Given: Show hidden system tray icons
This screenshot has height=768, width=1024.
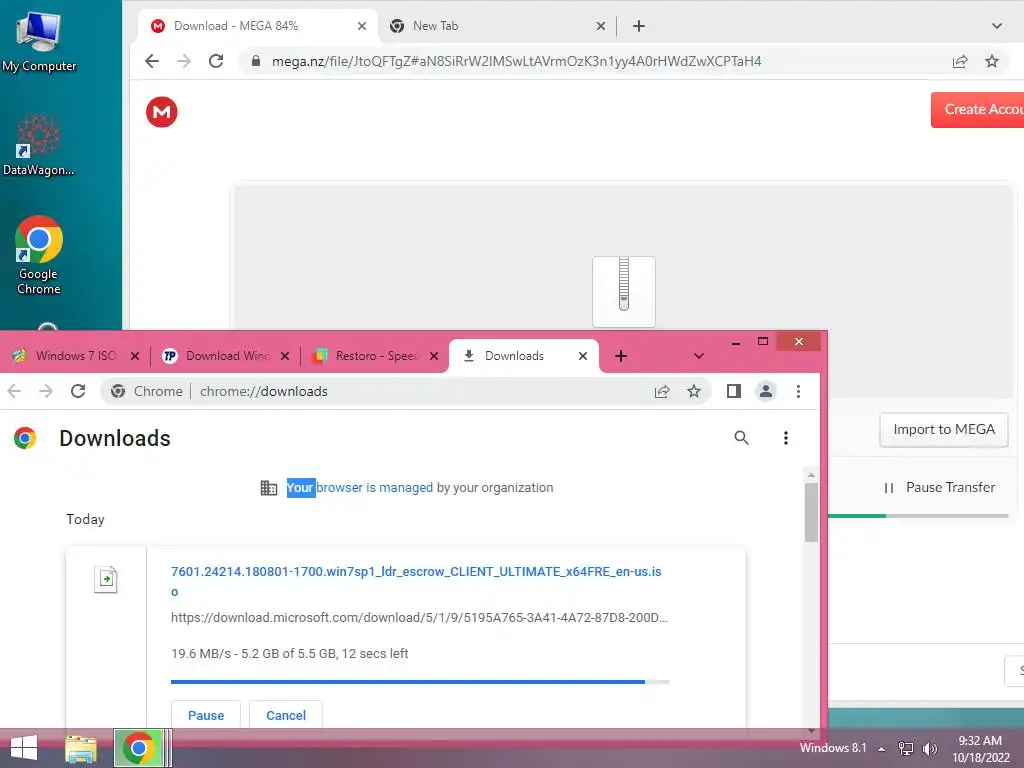Looking at the screenshot, I should point(882,749).
